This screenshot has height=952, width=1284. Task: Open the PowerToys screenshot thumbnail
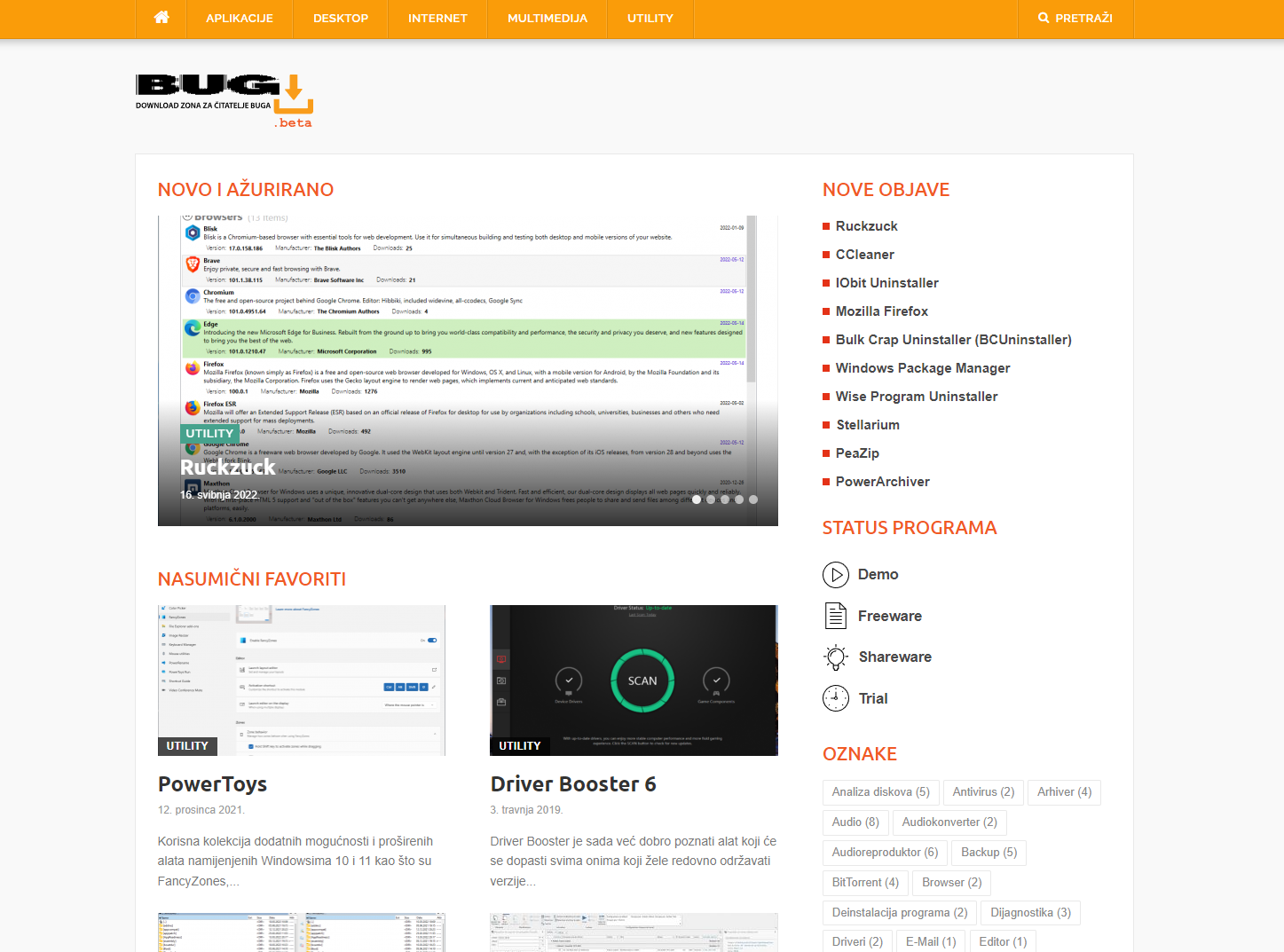click(302, 681)
